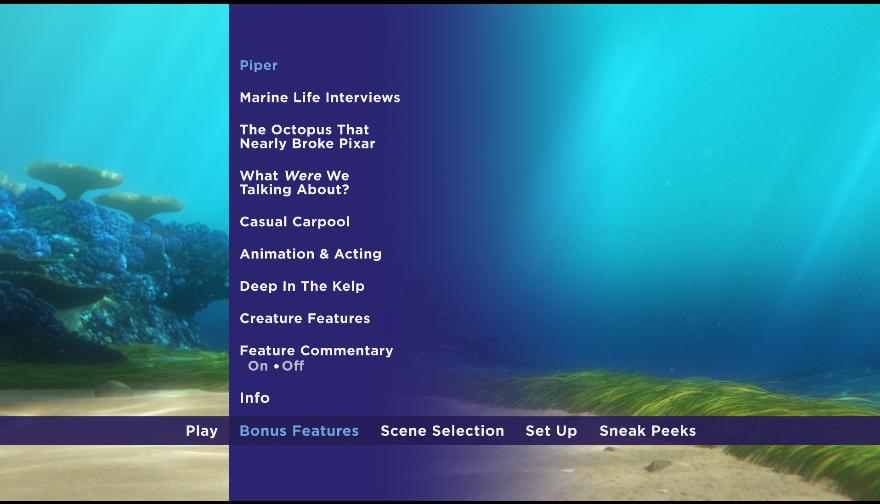Choose The Octopus That Nearly Broke Pixar

pyautogui.click(x=308, y=136)
